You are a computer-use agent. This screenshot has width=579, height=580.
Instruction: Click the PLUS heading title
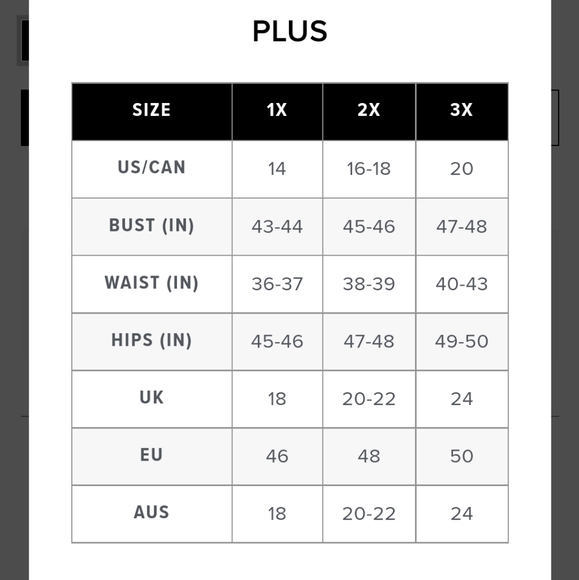click(x=290, y=31)
